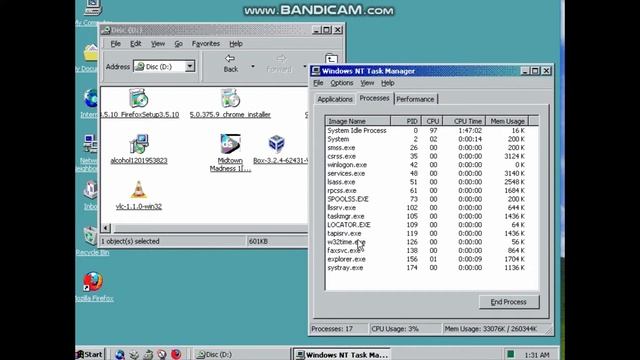This screenshot has height=360, width=640.
Task: Click the red Firefox quick launch icon
Action: (176, 354)
